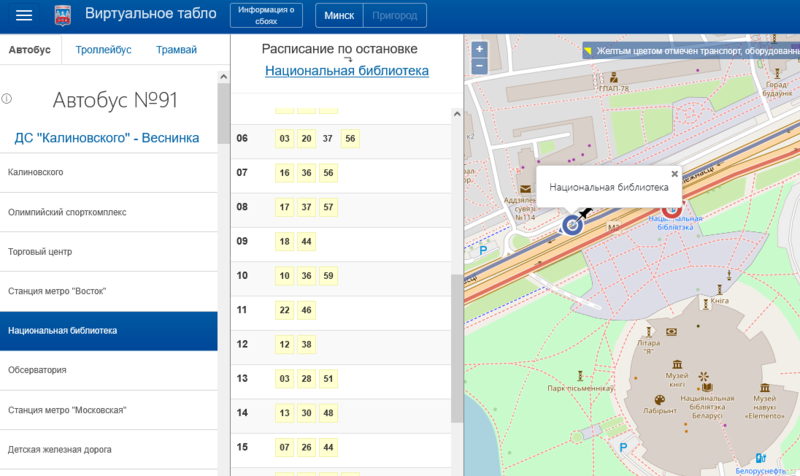This screenshot has height=476, width=800.
Task: Close the Национальная библиотека map popup
Action: click(x=674, y=173)
